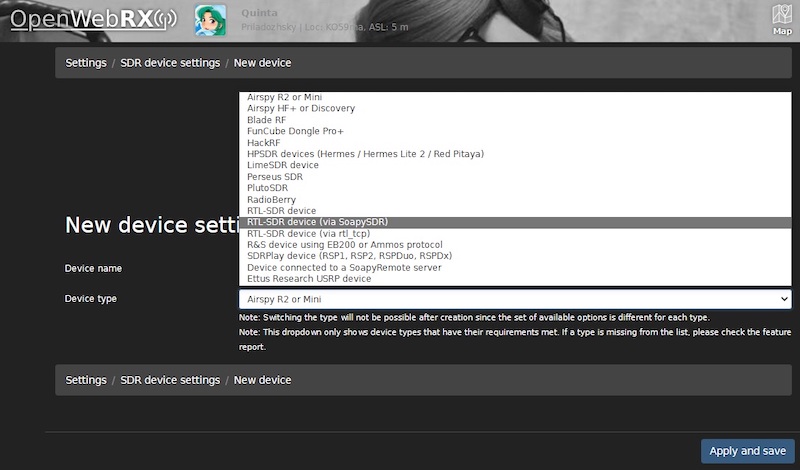Image resolution: width=800 pixels, height=470 pixels.
Task: Select Airspy HF+ or Discovery option
Action: click(x=515, y=108)
